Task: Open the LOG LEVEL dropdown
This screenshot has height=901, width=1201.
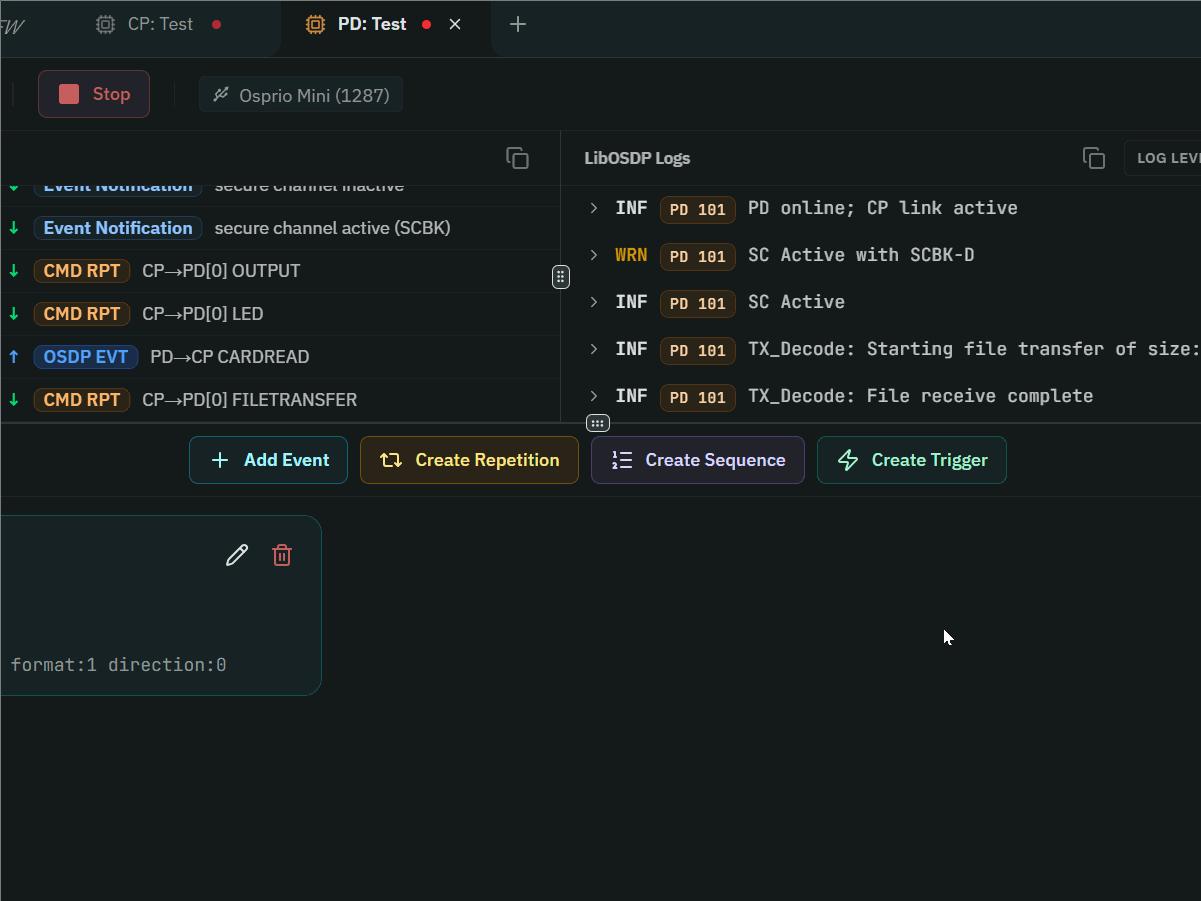Action: (x=1163, y=158)
